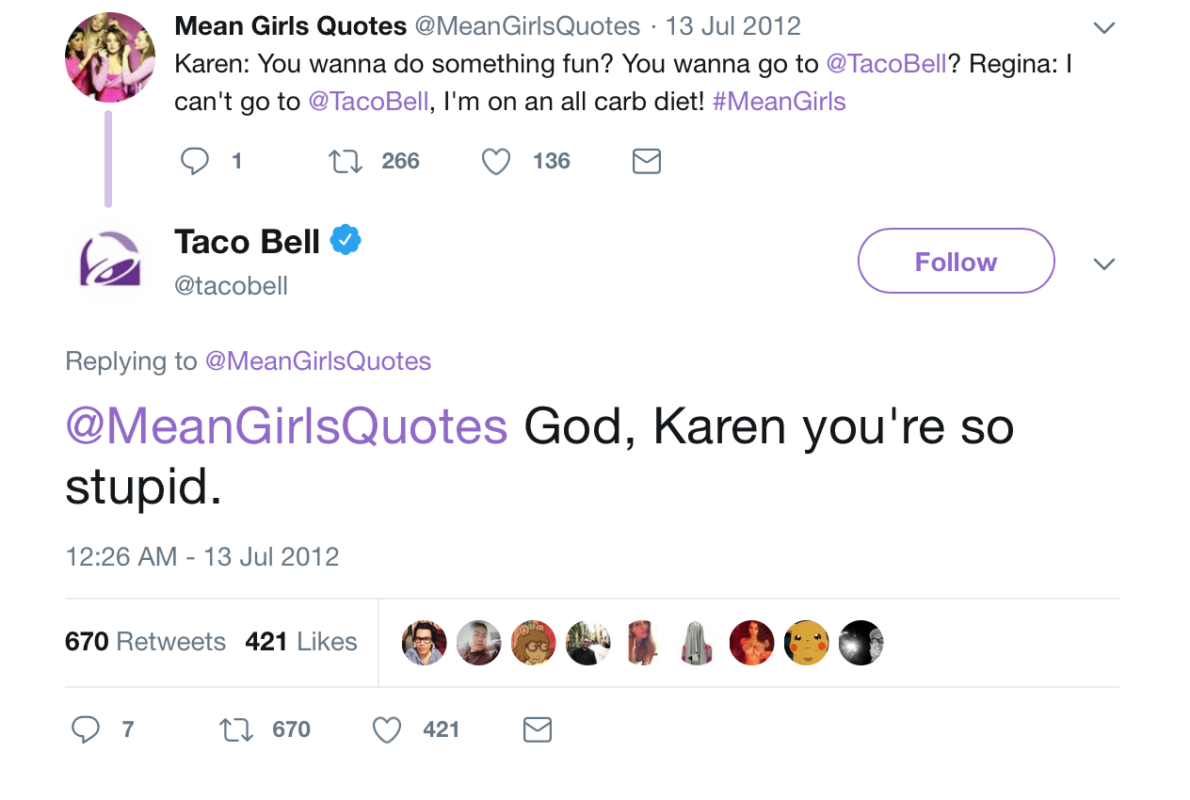The height and width of the screenshot is (800, 1190).
Task: Expand options chevron on Mean Girls Quotes tweet
Action: tap(1104, 28)
